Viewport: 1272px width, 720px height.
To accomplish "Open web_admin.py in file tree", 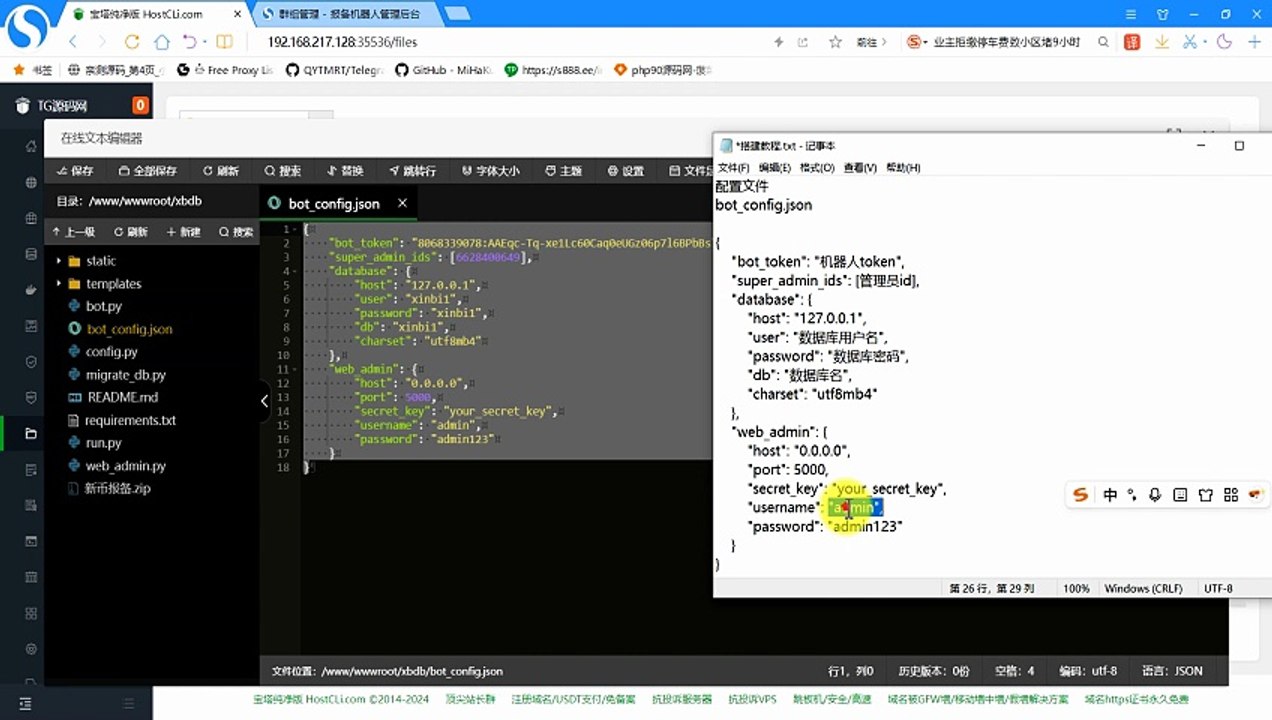I will (125, 466).
